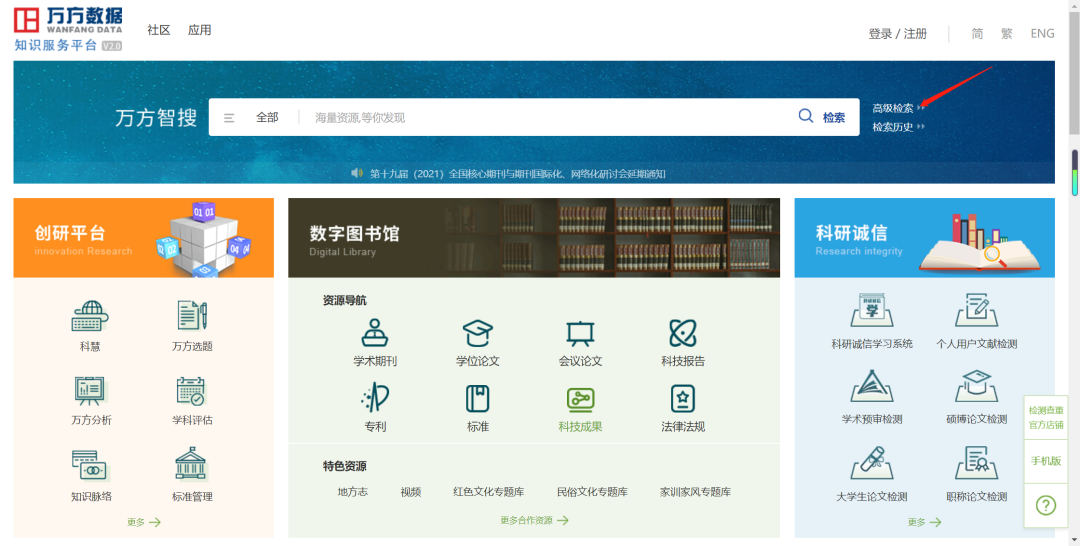
Task: Open the 标准管理 icon
Action: [191, 463]
